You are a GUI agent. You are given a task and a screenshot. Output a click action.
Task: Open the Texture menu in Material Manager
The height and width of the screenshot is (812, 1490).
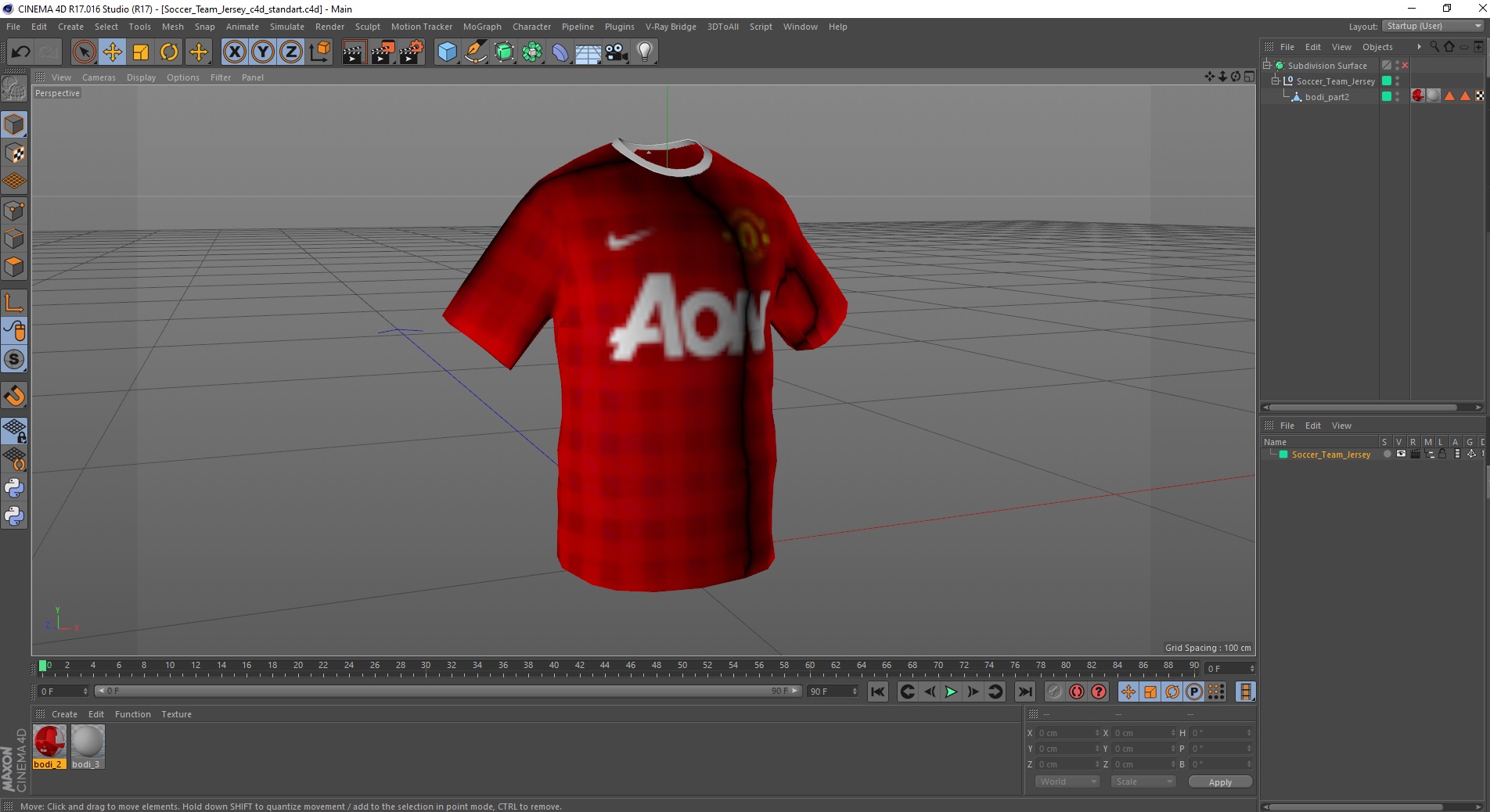(176, 714)
